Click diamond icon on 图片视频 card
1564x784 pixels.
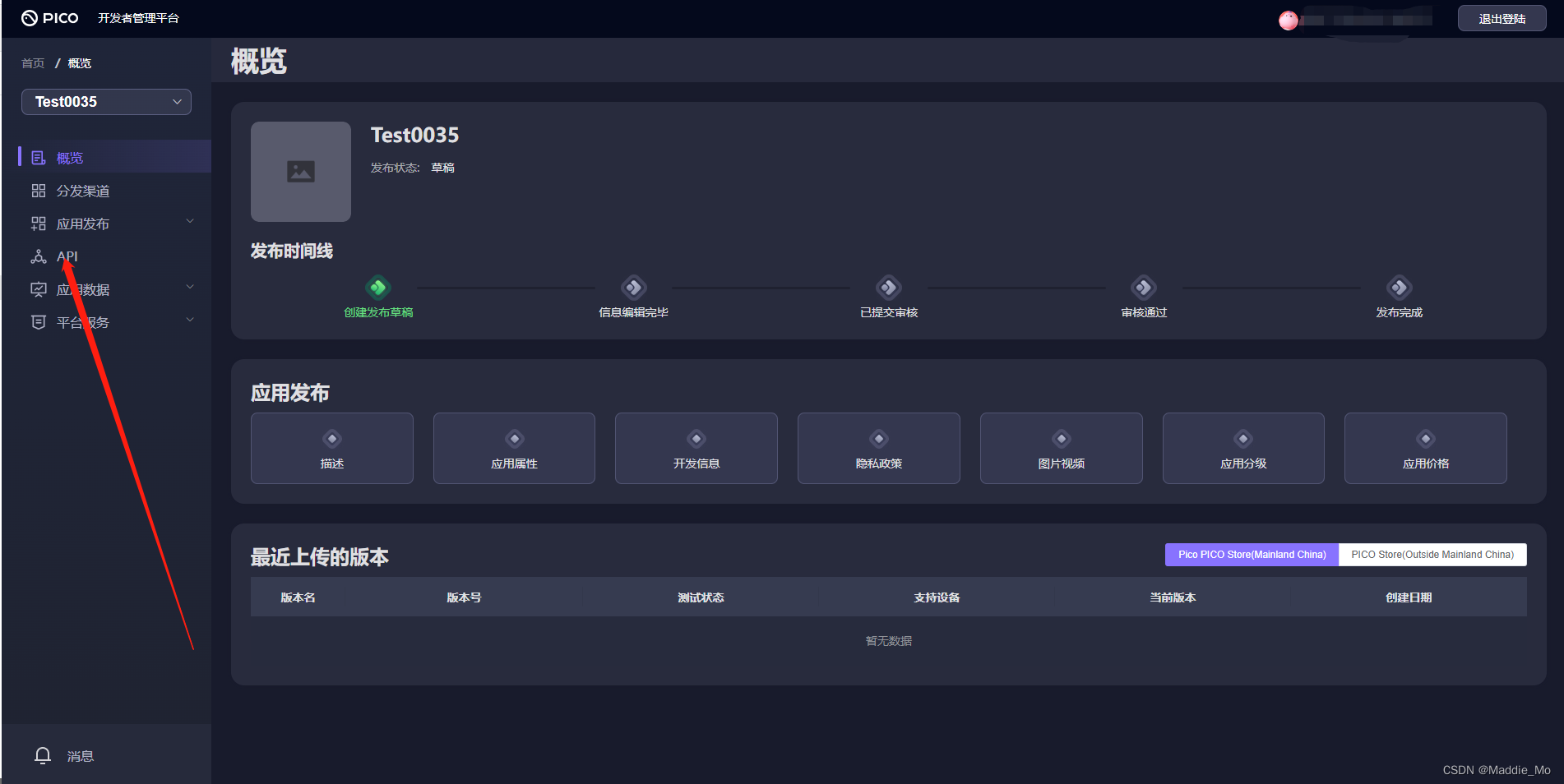tap(1062, 439)
